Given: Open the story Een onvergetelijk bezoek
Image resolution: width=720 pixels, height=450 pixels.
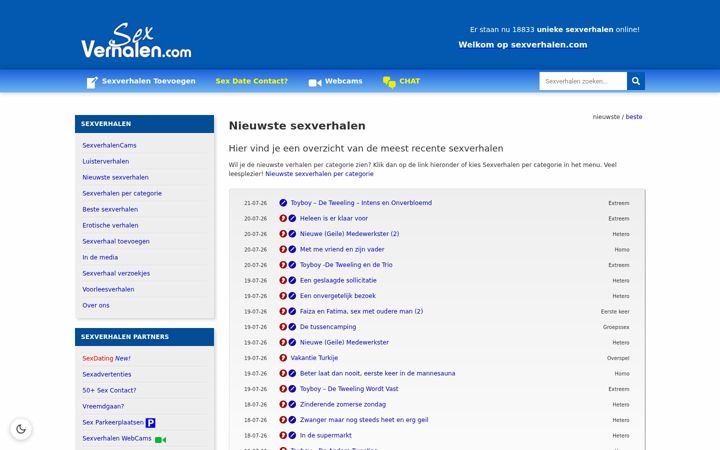Looking at the screenshot, I should click(x=338, y=296).
